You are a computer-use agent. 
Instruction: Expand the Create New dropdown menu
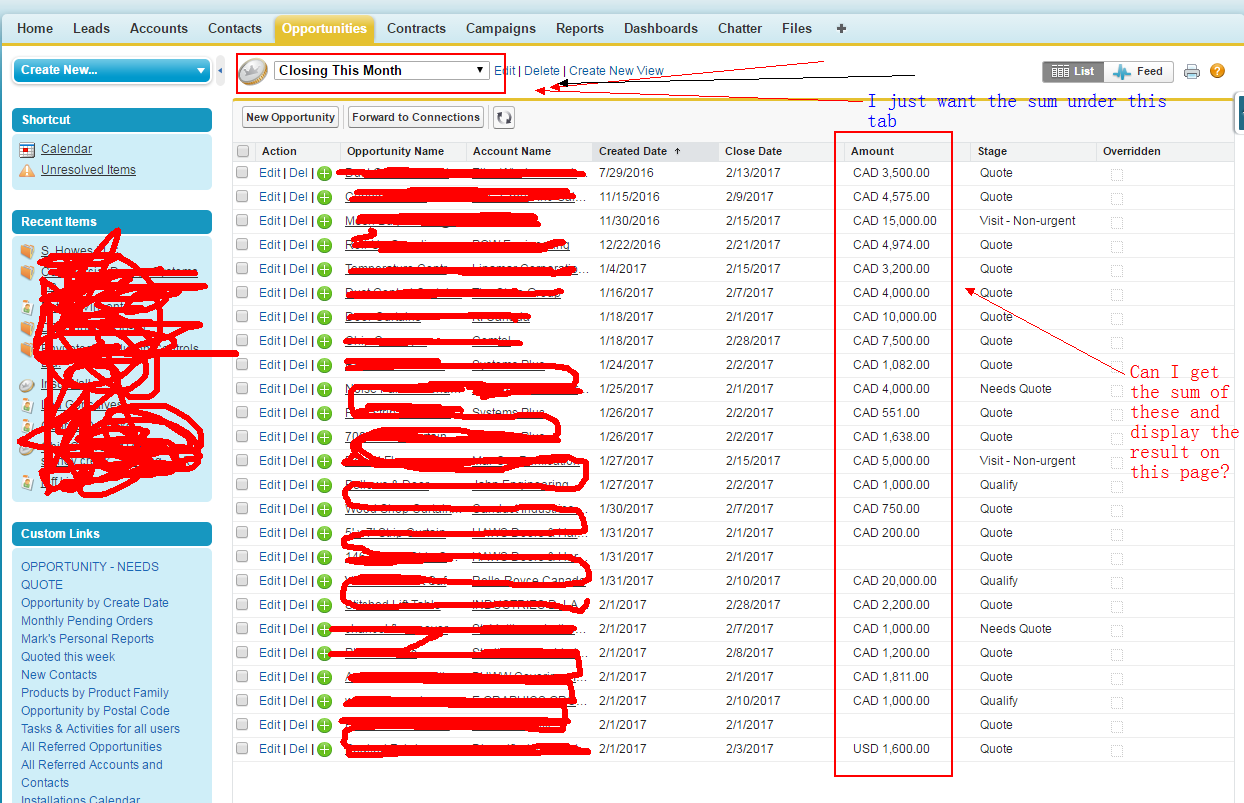point(110,70)
